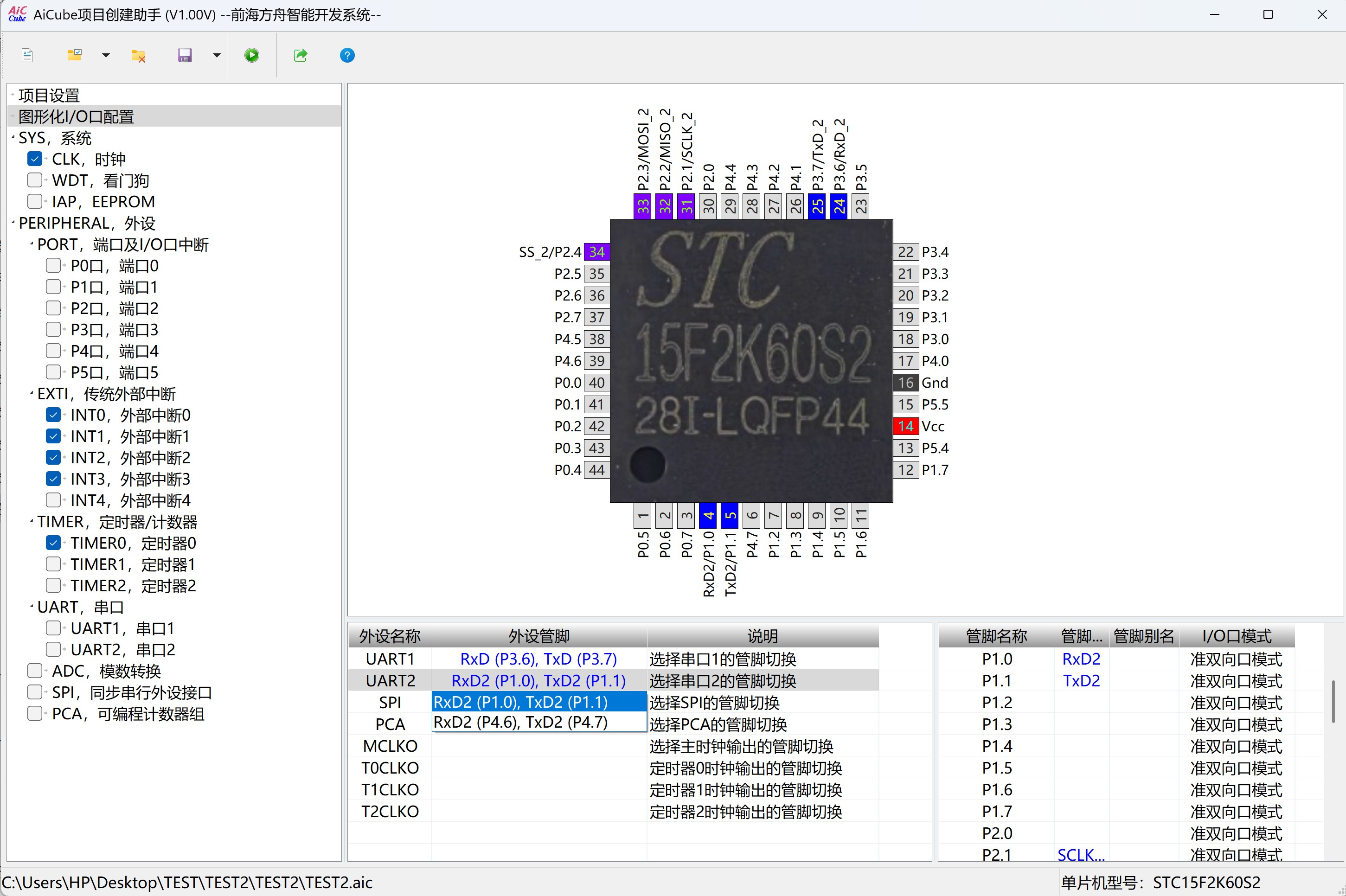Click the red Vcc pin 14
Viewport: 1346px width, 896px height.
pos(905,426)
